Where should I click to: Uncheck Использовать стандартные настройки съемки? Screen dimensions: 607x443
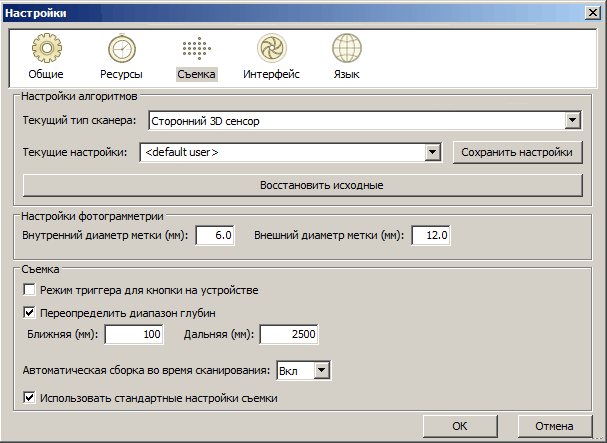29,398
